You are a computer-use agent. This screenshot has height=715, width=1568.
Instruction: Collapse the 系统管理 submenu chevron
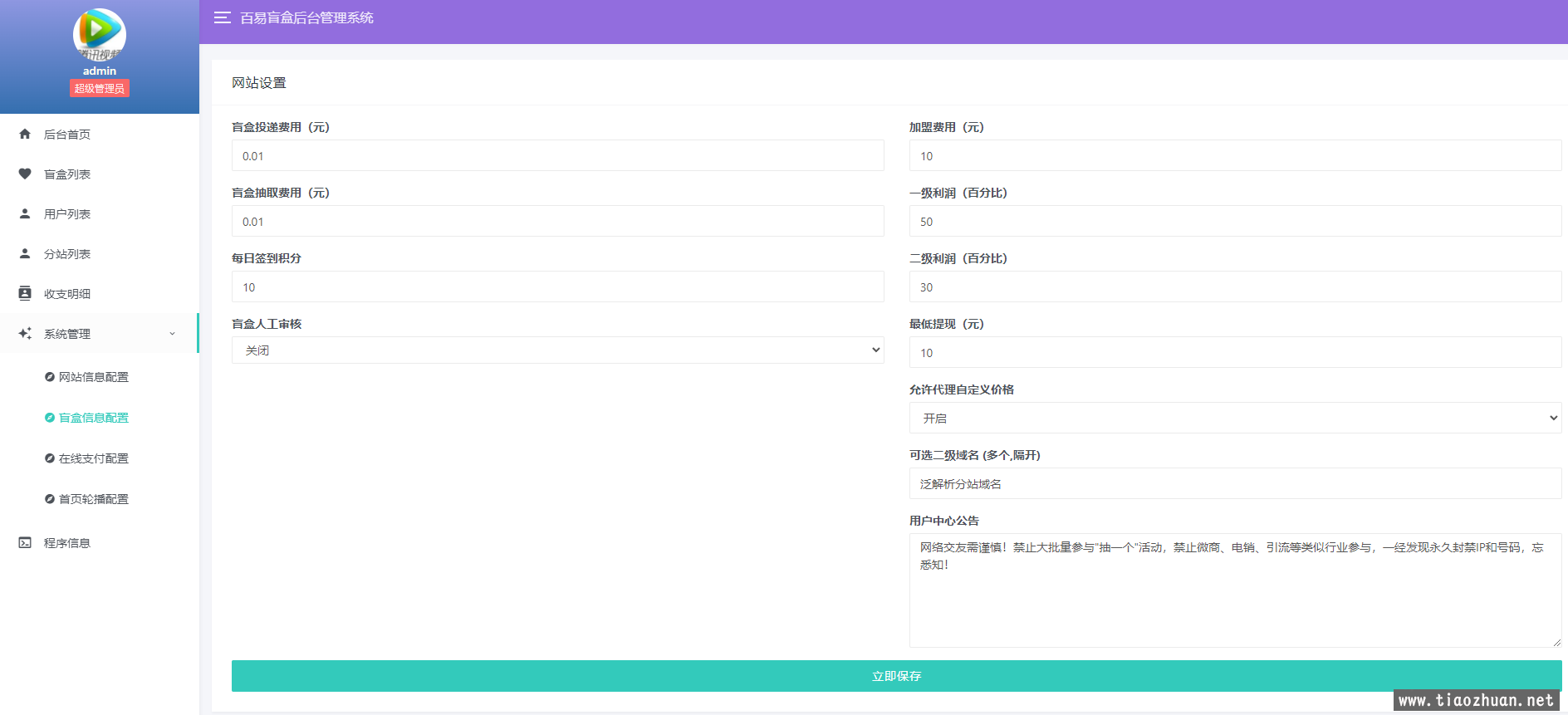(173, 334)
